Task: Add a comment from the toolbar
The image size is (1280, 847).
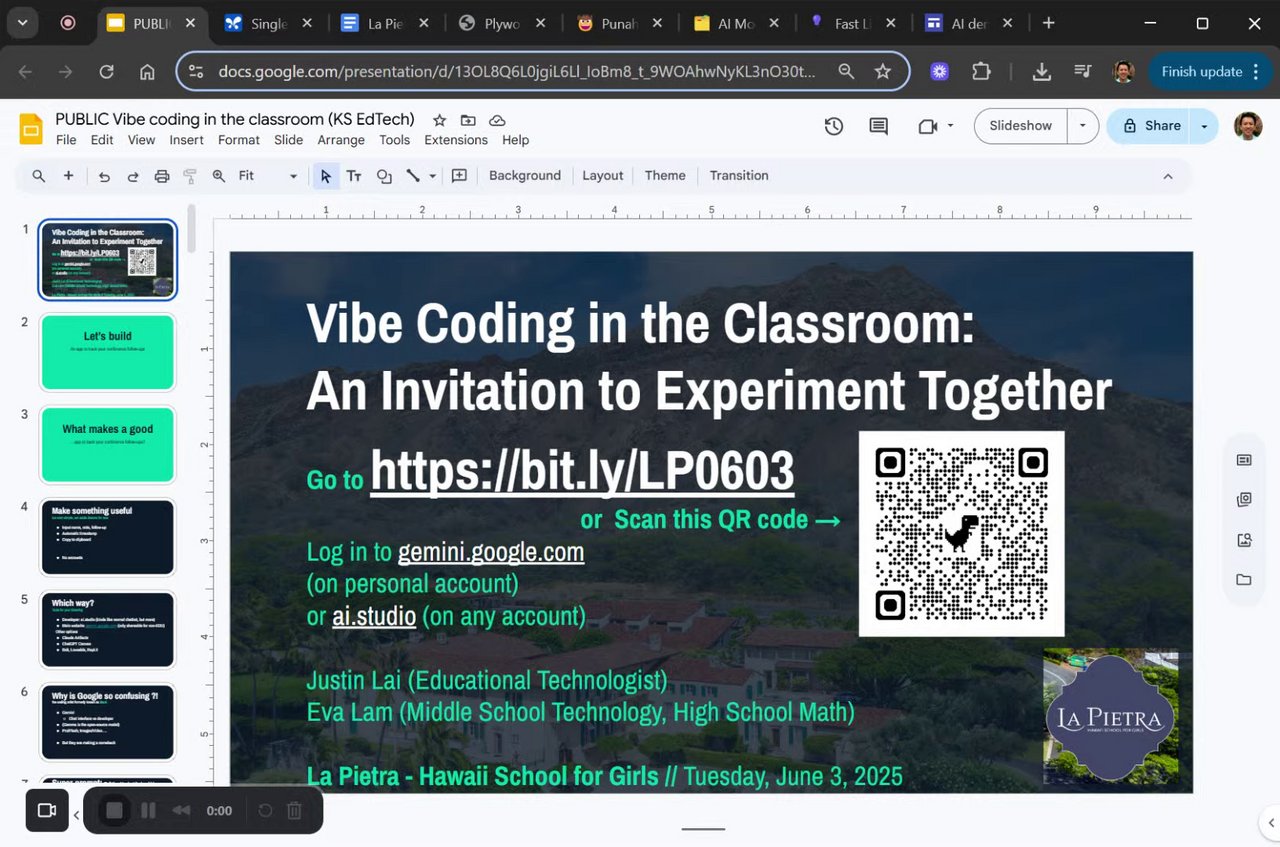Action: (x=459, y=176)
